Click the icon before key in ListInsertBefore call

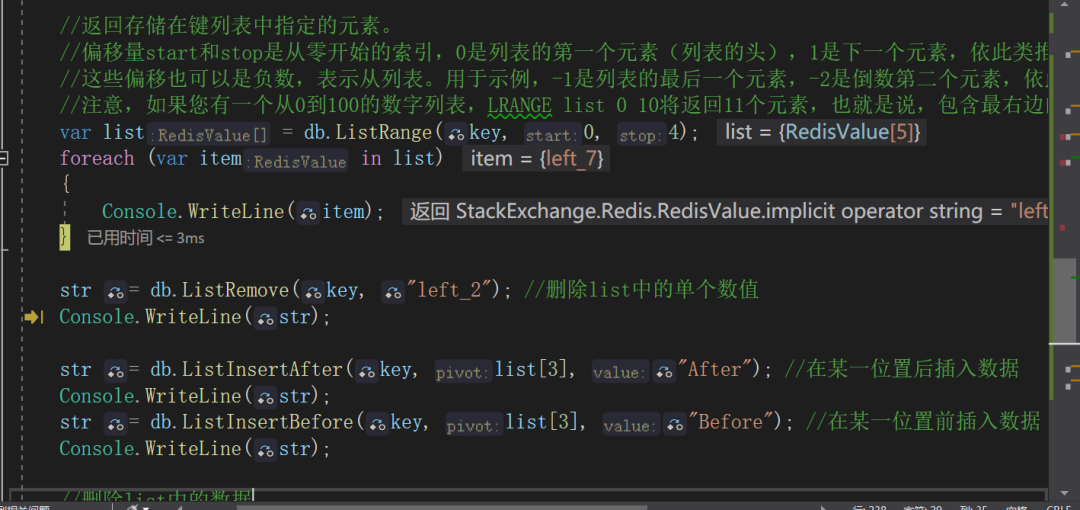[377, 424]
